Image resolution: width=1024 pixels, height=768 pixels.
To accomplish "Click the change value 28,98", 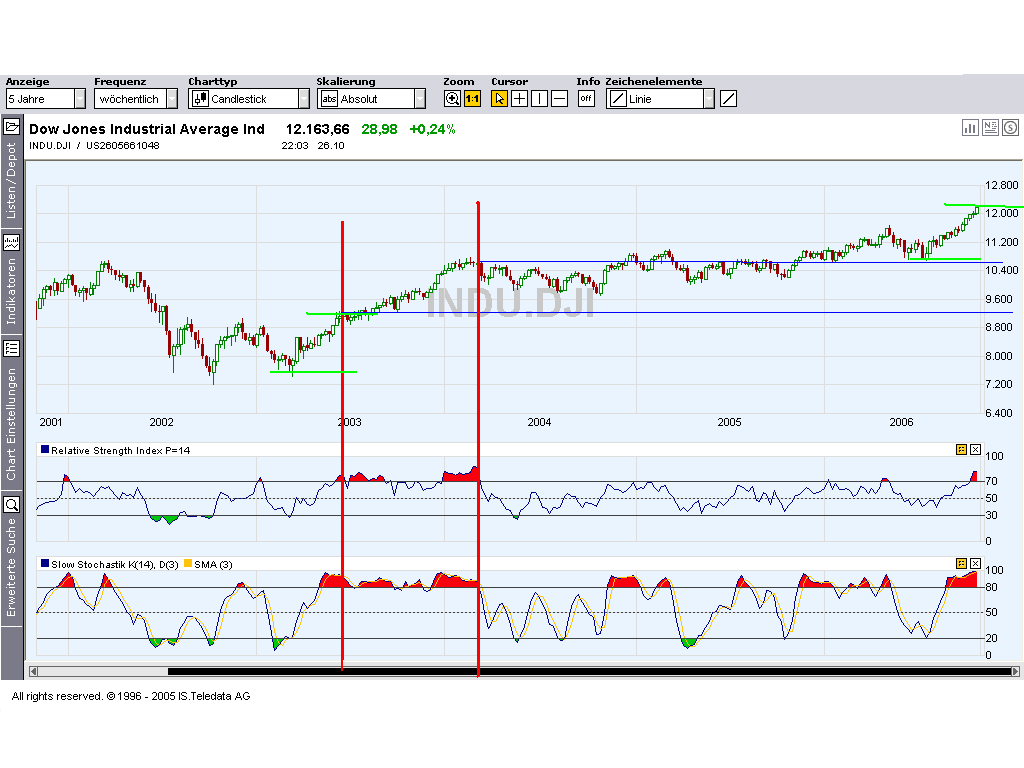I will pyautogui.click(x=379, y=129).
